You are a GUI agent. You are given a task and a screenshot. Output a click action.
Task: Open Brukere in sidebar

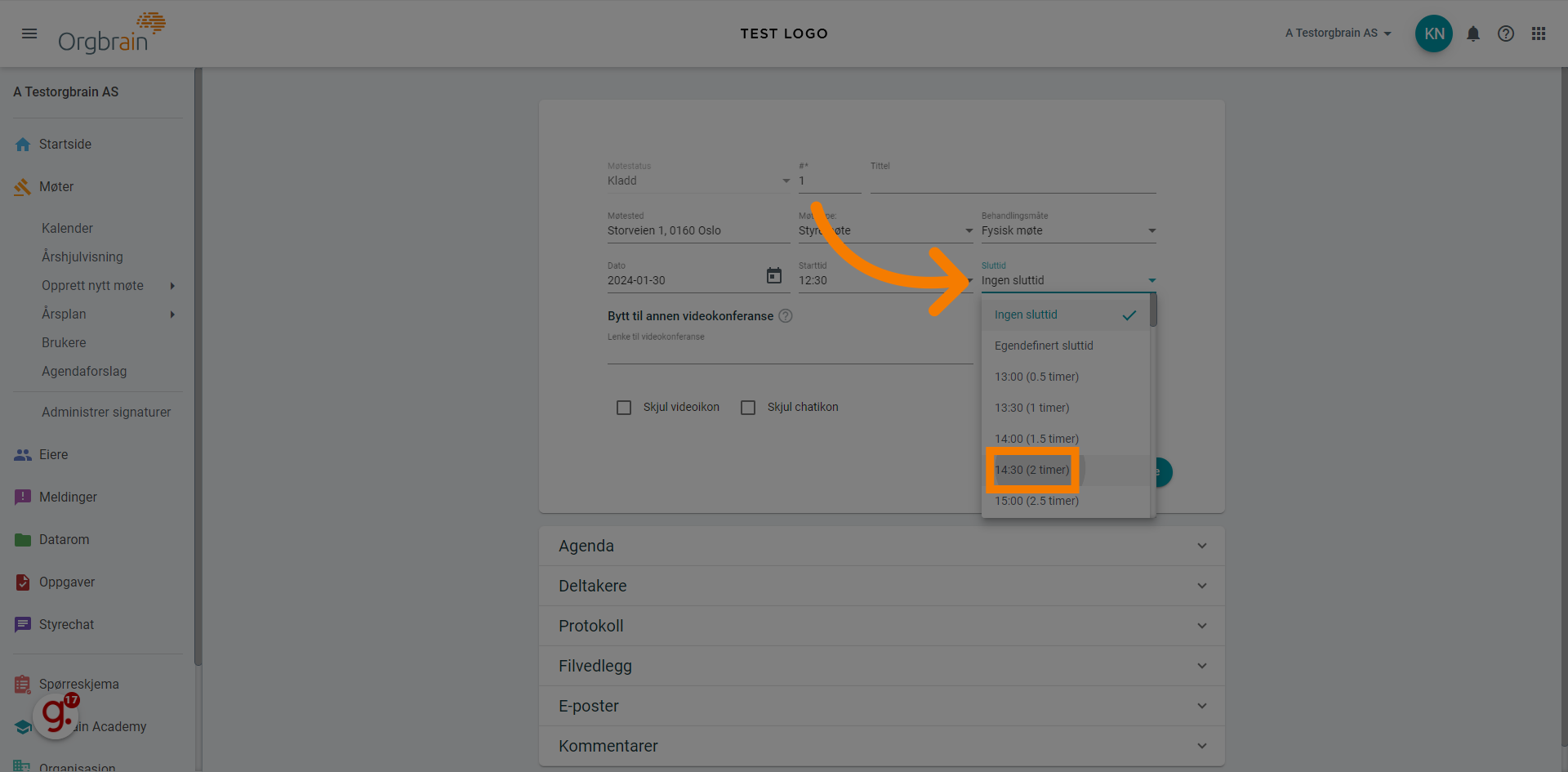[x=64, y=343]
